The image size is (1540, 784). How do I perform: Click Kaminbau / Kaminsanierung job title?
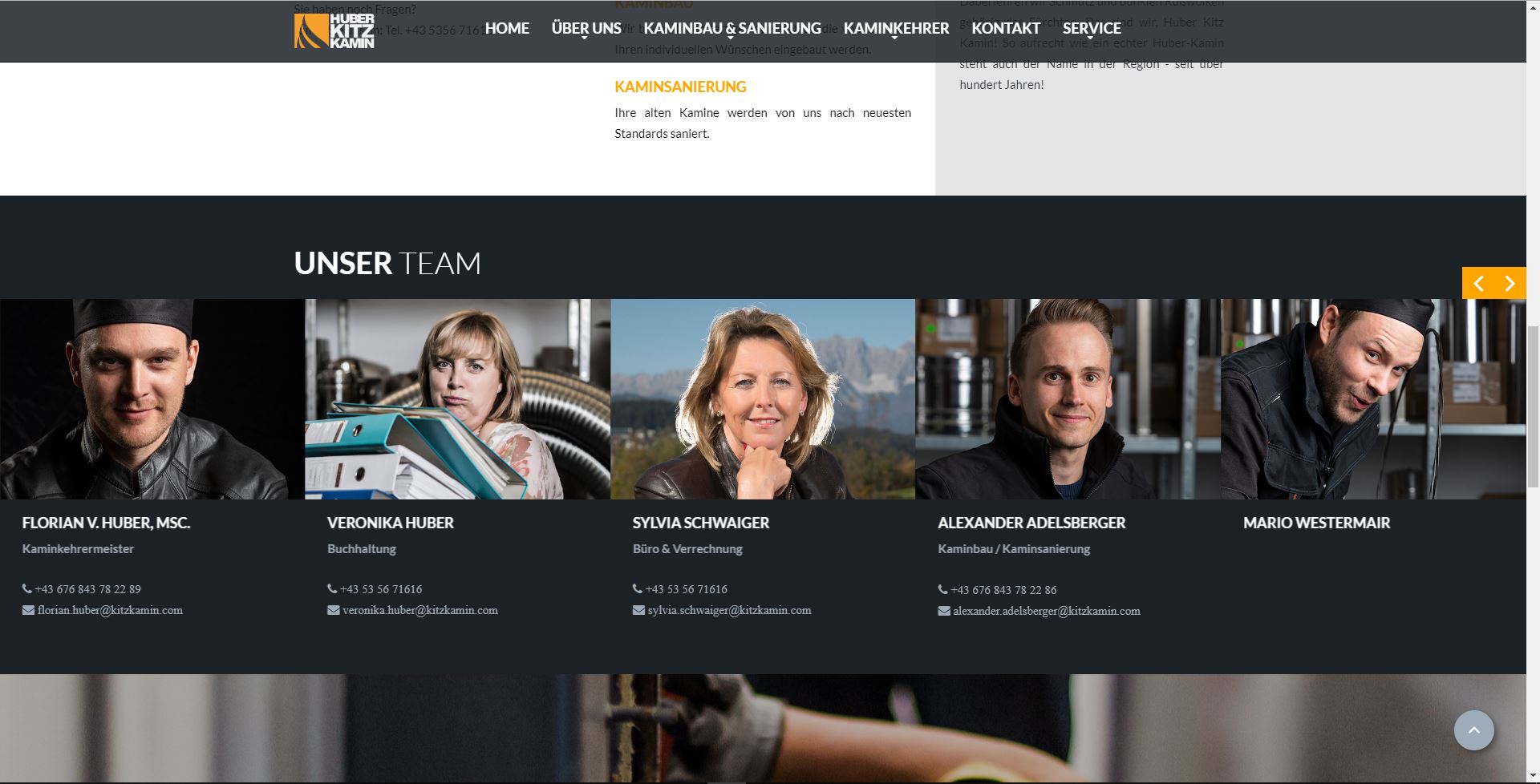(1014, 549)
